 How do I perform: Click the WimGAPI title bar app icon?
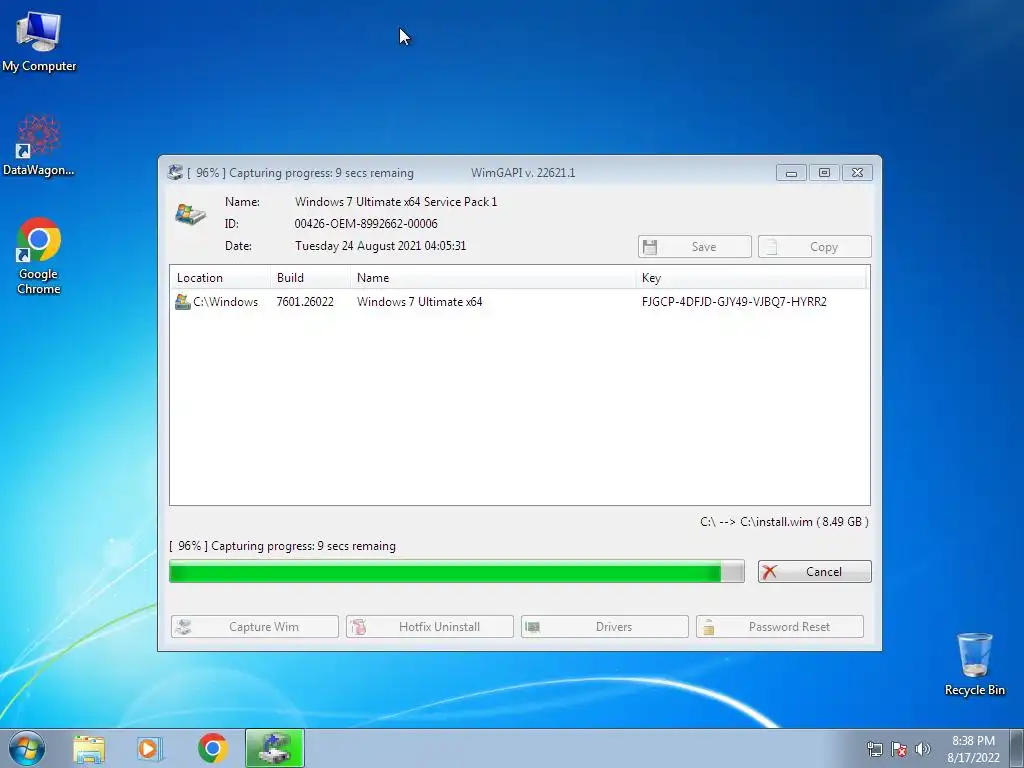175,172
